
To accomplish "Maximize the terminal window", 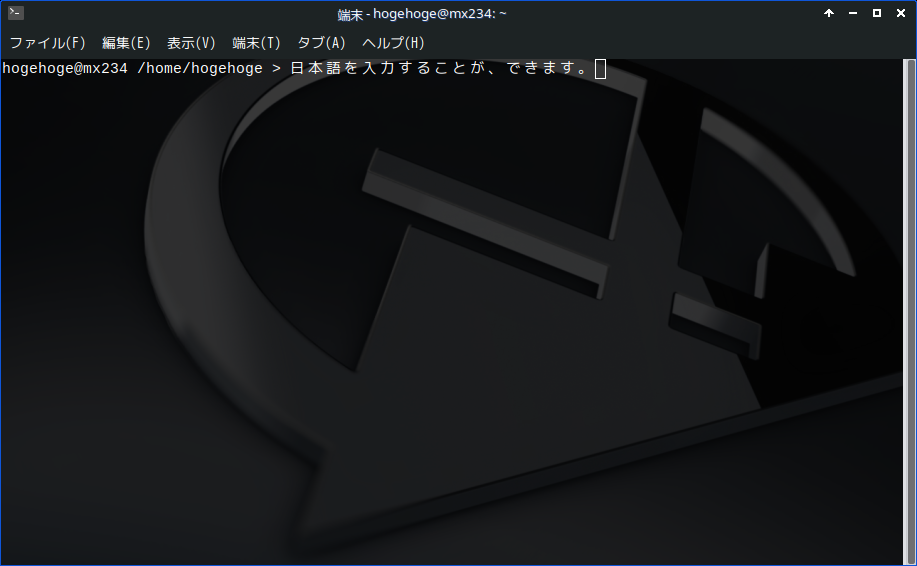I will (x=877, y=13).
